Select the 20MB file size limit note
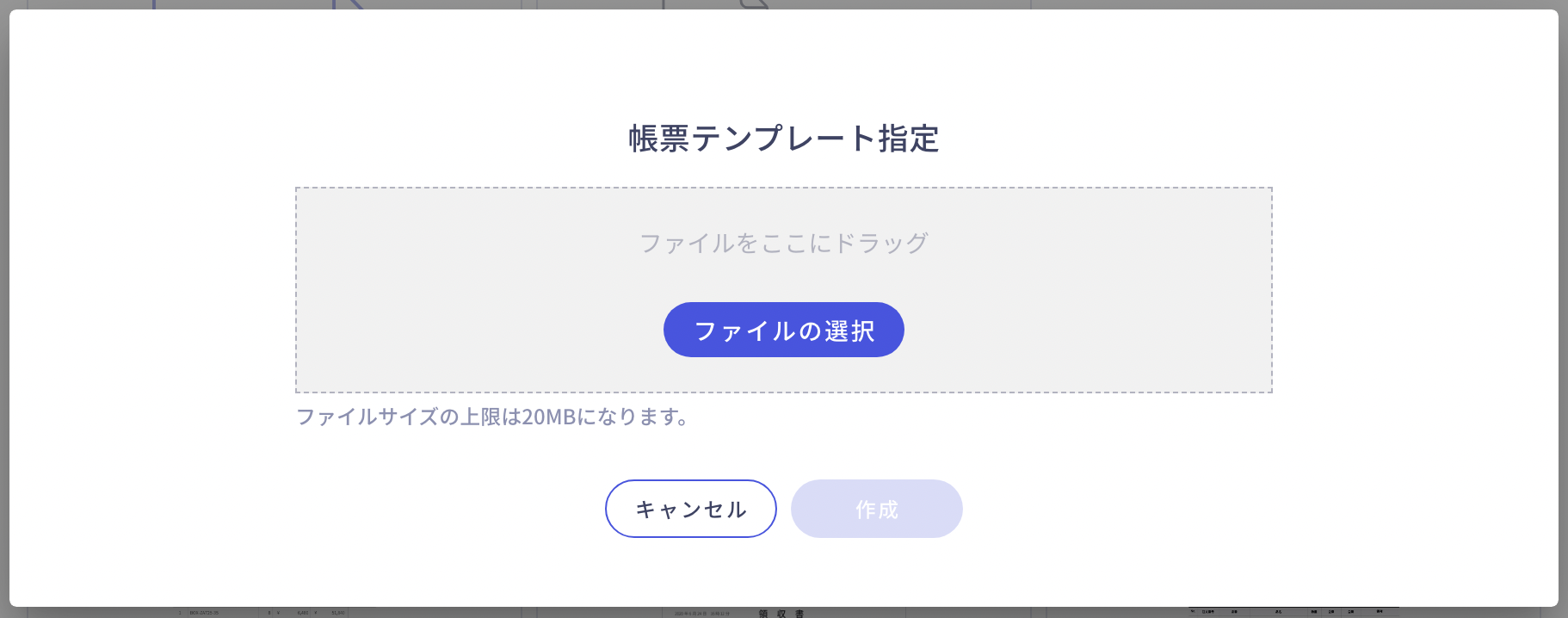Viewport: 1568px width, 618px height. [492, 417]
